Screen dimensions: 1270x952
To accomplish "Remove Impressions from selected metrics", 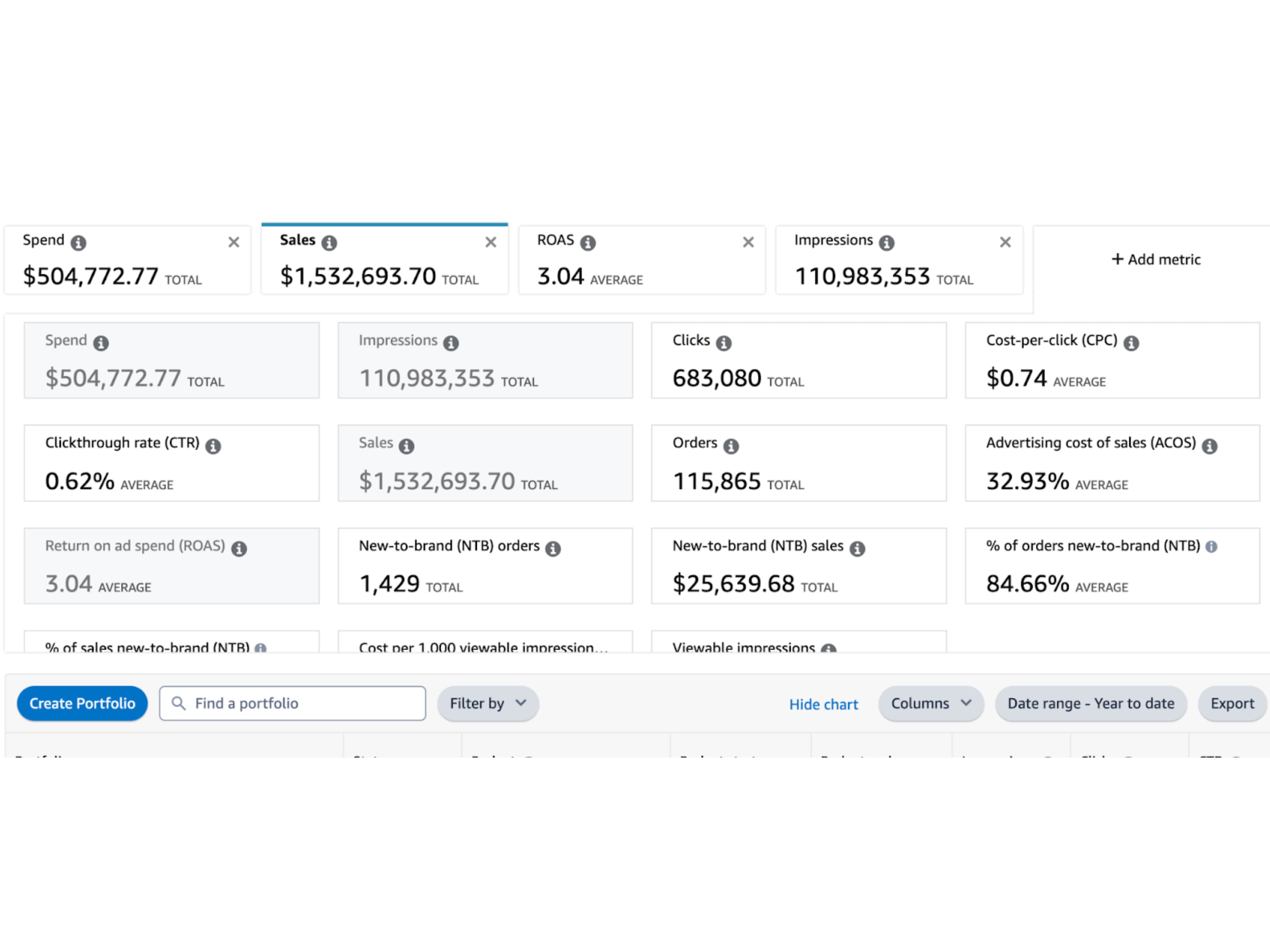I will click(1005, 241).
